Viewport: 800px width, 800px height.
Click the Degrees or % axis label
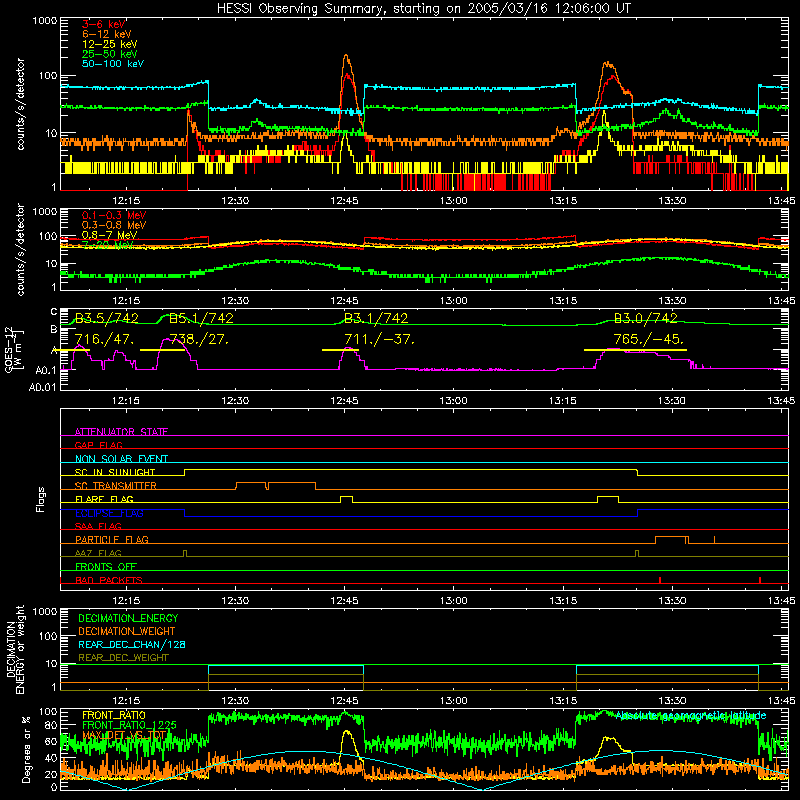[x=26, y=750]
